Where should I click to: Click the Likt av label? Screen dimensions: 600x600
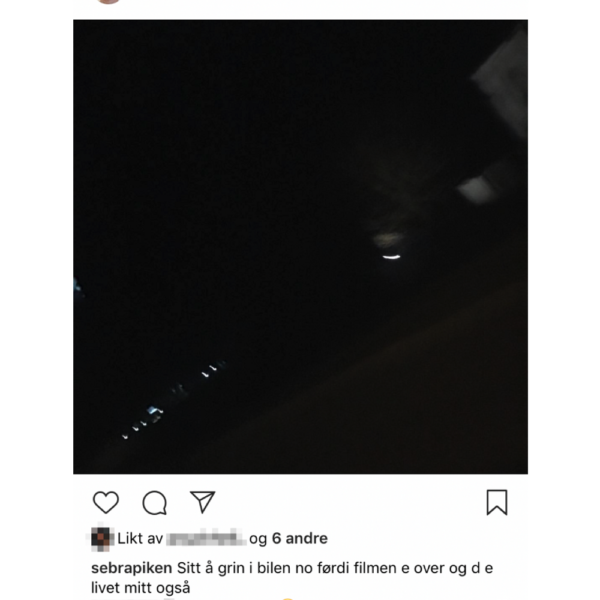coord(140,538)
